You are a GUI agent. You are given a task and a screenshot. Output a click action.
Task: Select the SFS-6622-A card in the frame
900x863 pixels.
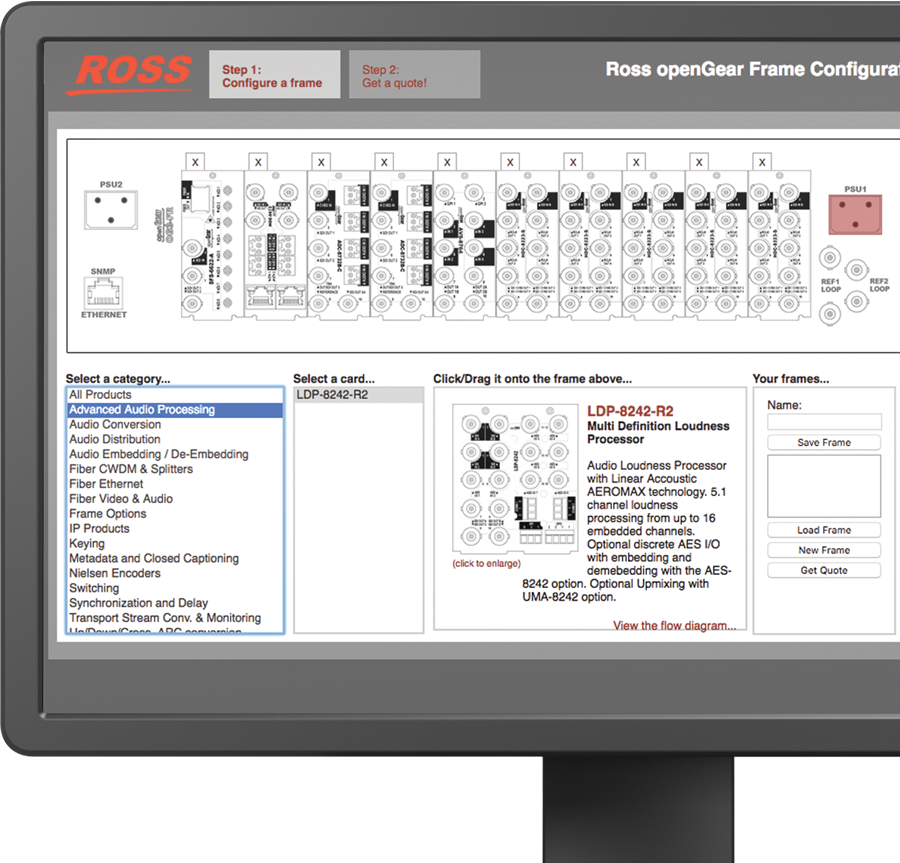coord(212,244)
